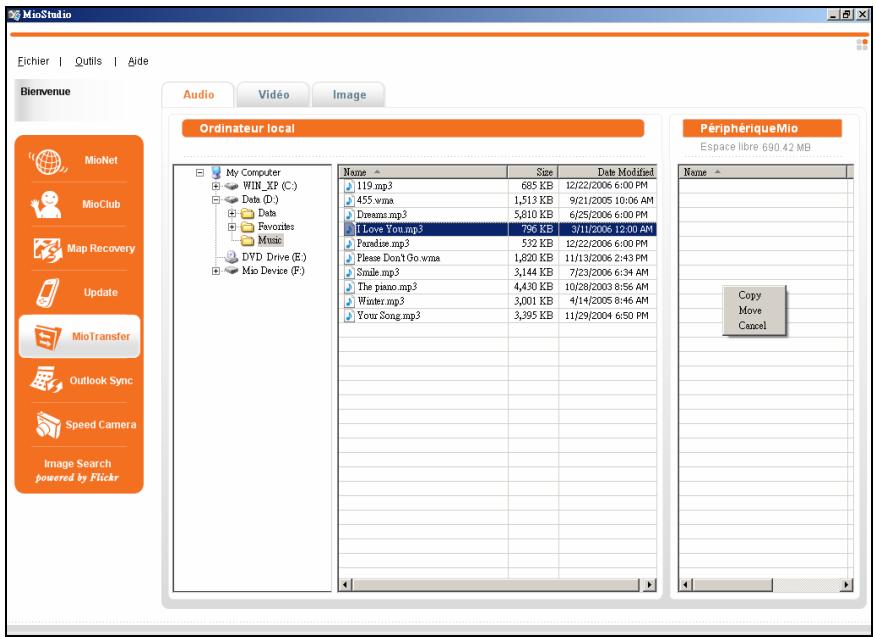Click the device list left scroll arrow
The image size is (876, 637).
point(685,584)
